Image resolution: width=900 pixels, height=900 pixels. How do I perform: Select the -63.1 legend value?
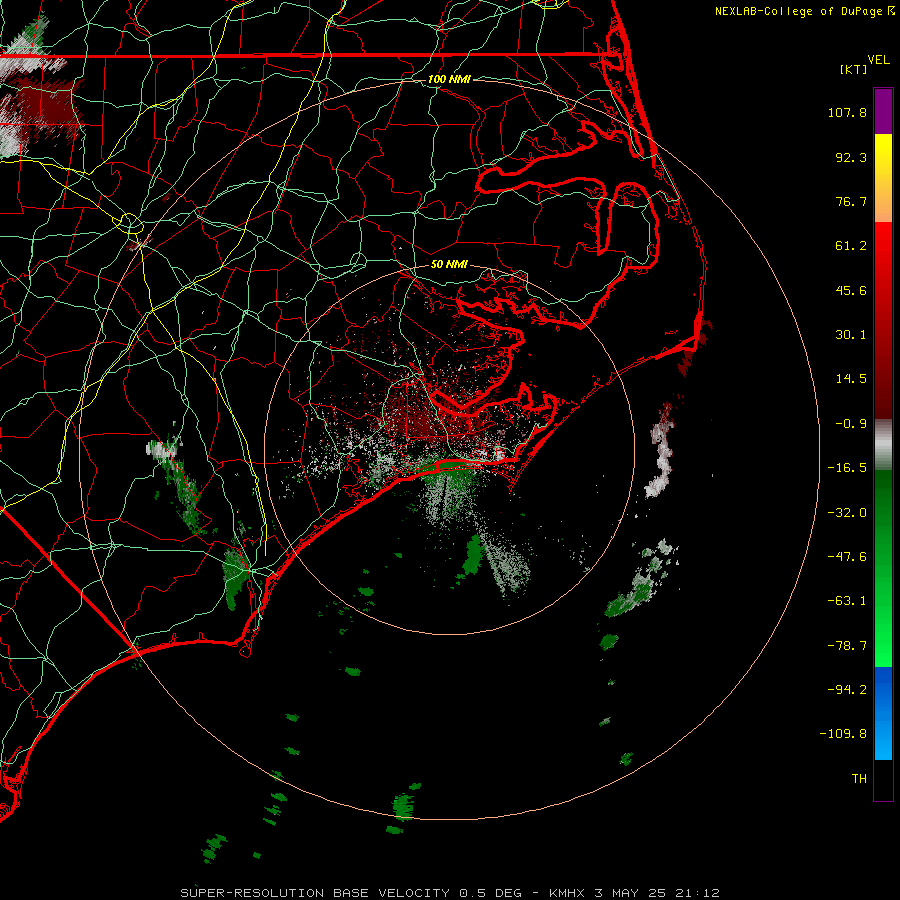coord(847,601)
